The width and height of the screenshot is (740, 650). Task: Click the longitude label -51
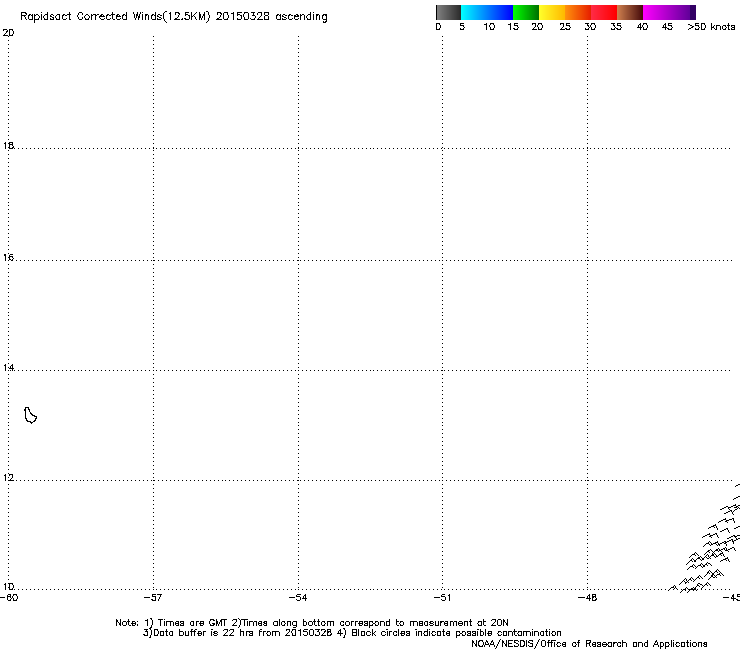(x=442, y=598)
